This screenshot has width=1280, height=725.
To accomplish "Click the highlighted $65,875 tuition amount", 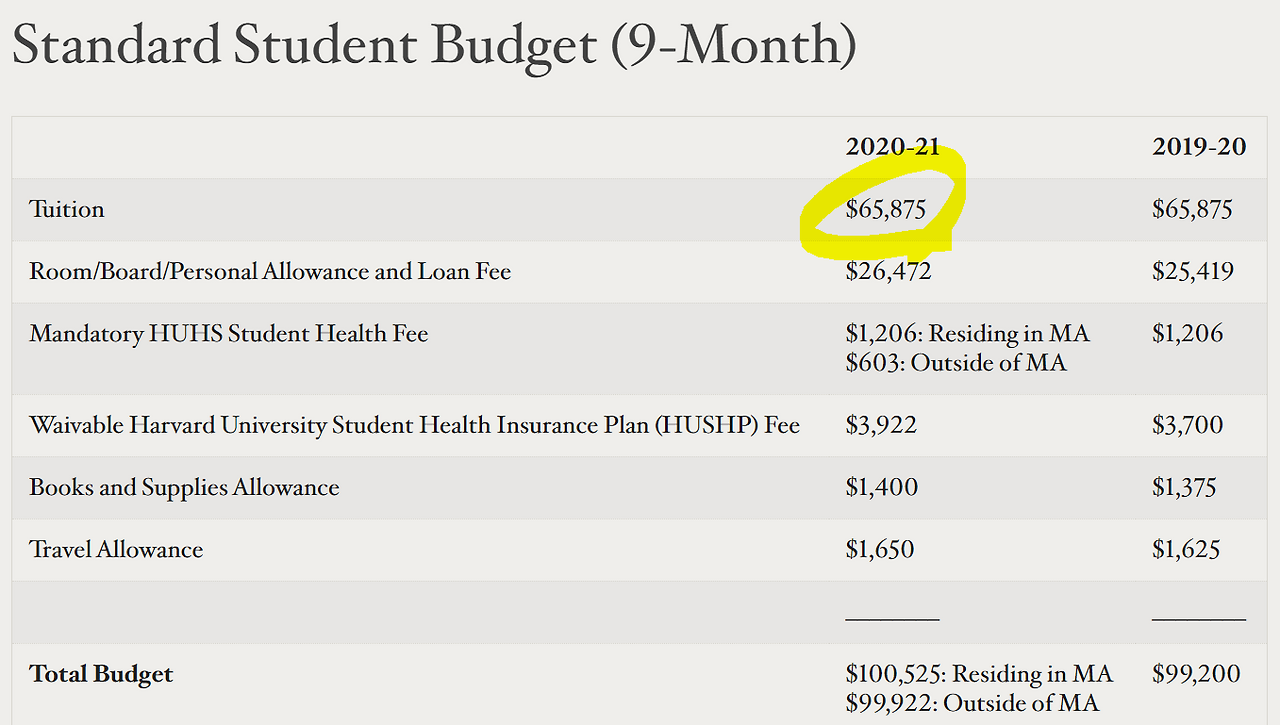I will (885, 210).
